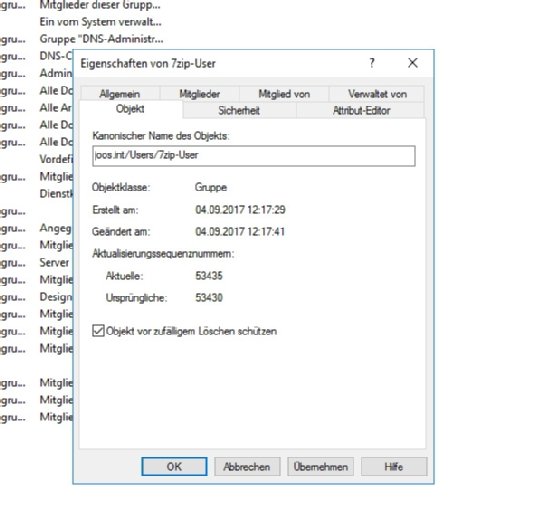Viewport: 559px width, 512px height.
Task: Select the creation date 04.09.2017 12:17:29
Action: 240,209
